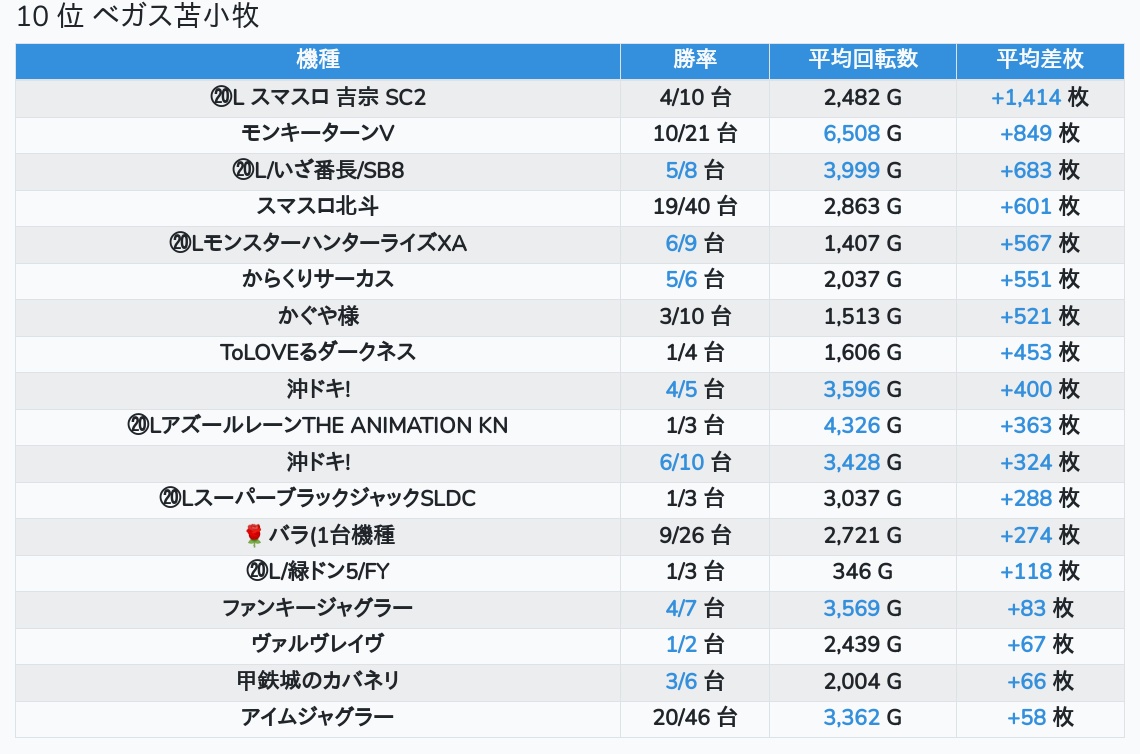Click the +1,414 枚 average difference

click(1040, 97)
